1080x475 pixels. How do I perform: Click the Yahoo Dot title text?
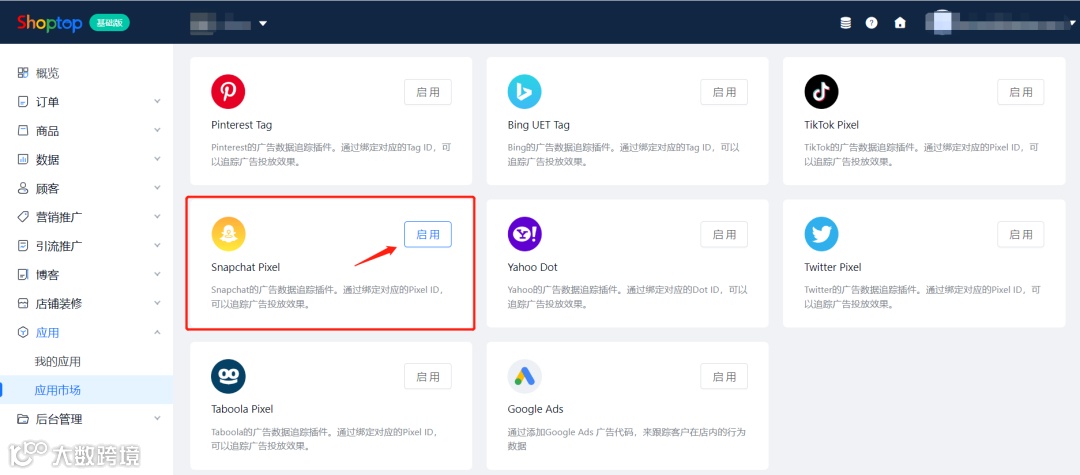[x=532, y=267]
